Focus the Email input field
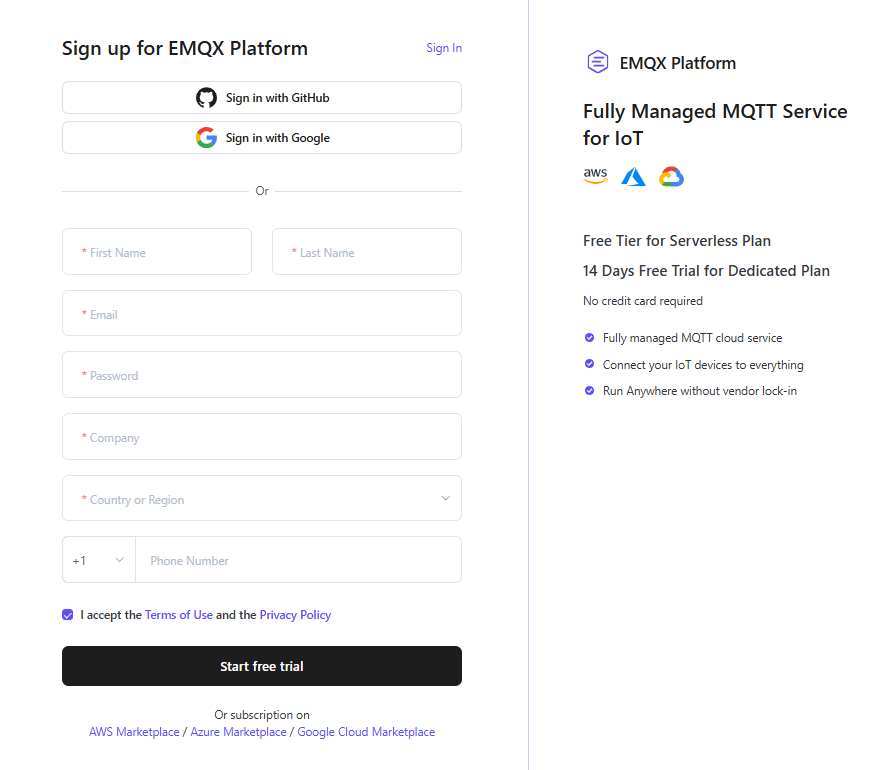The image size is (885, 770). [262, 313]
